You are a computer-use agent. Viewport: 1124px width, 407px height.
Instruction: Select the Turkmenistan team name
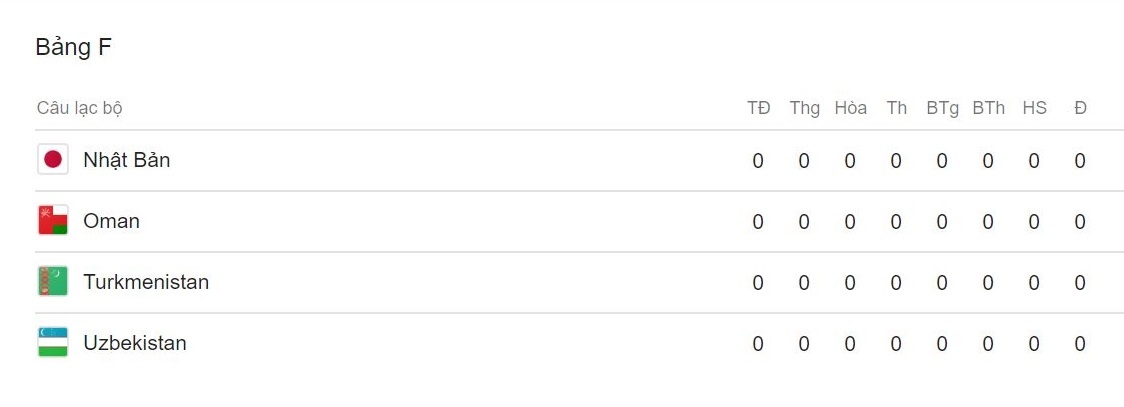(x=146, y=282)
